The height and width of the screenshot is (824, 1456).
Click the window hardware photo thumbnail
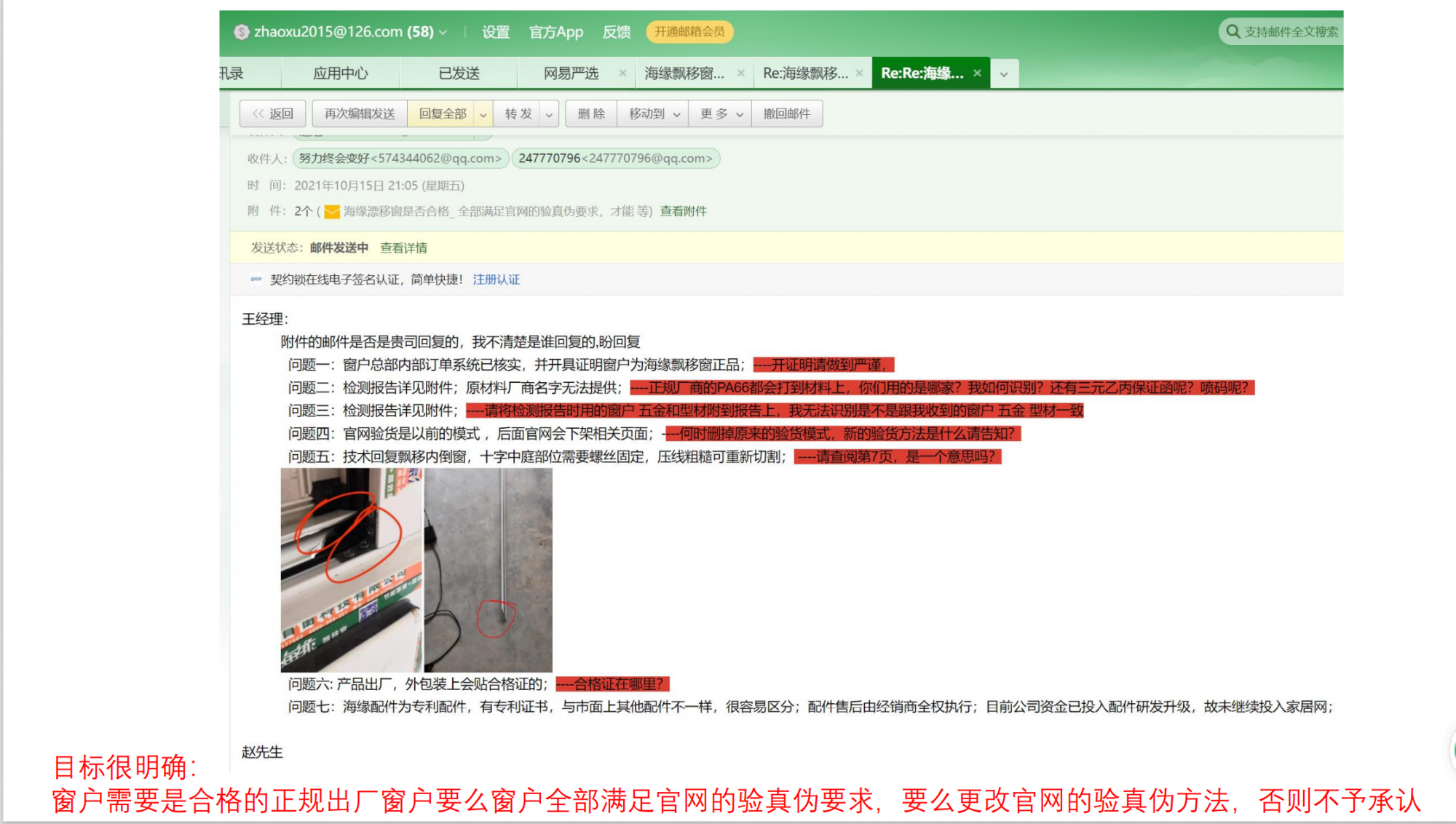click(x=351, y=569)
